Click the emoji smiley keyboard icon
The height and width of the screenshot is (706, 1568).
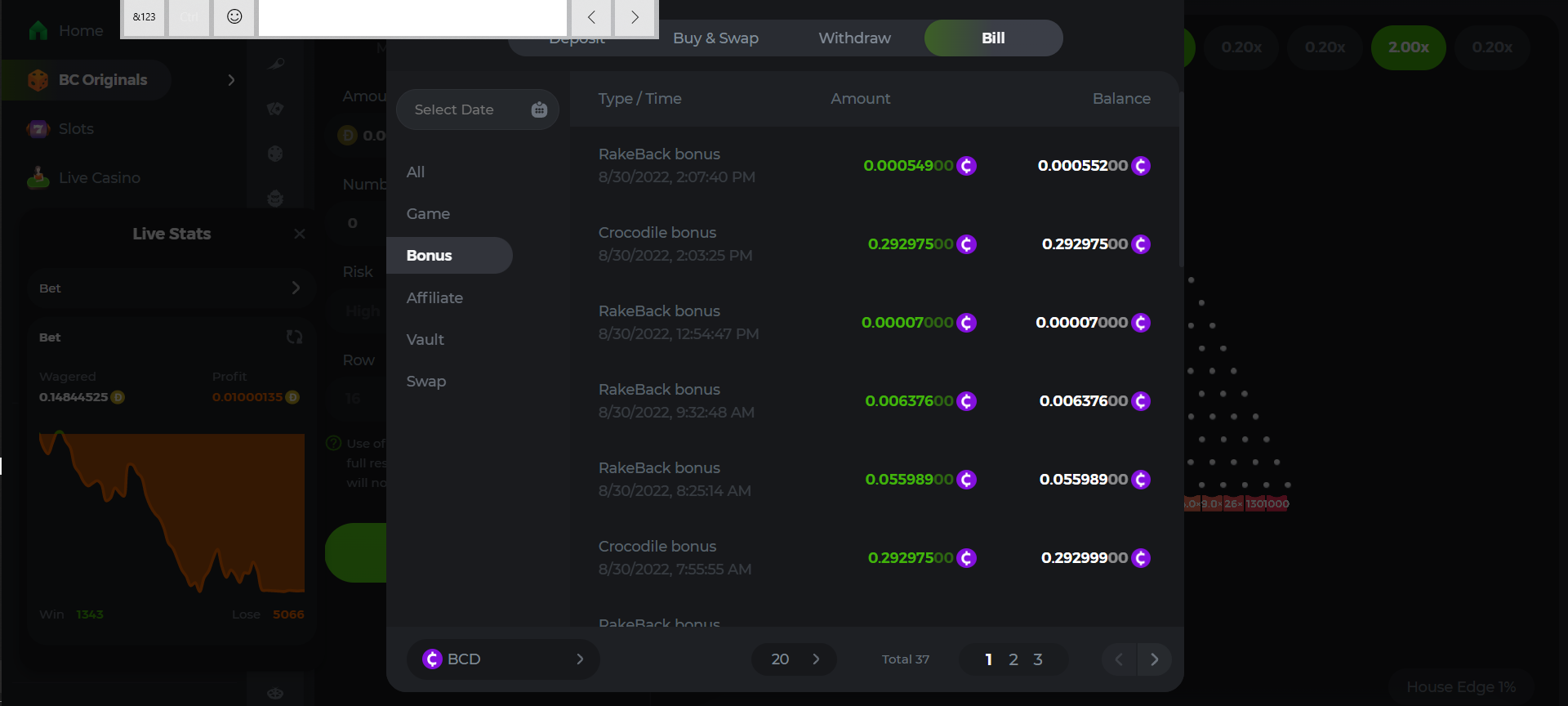[x=234, y=17]
